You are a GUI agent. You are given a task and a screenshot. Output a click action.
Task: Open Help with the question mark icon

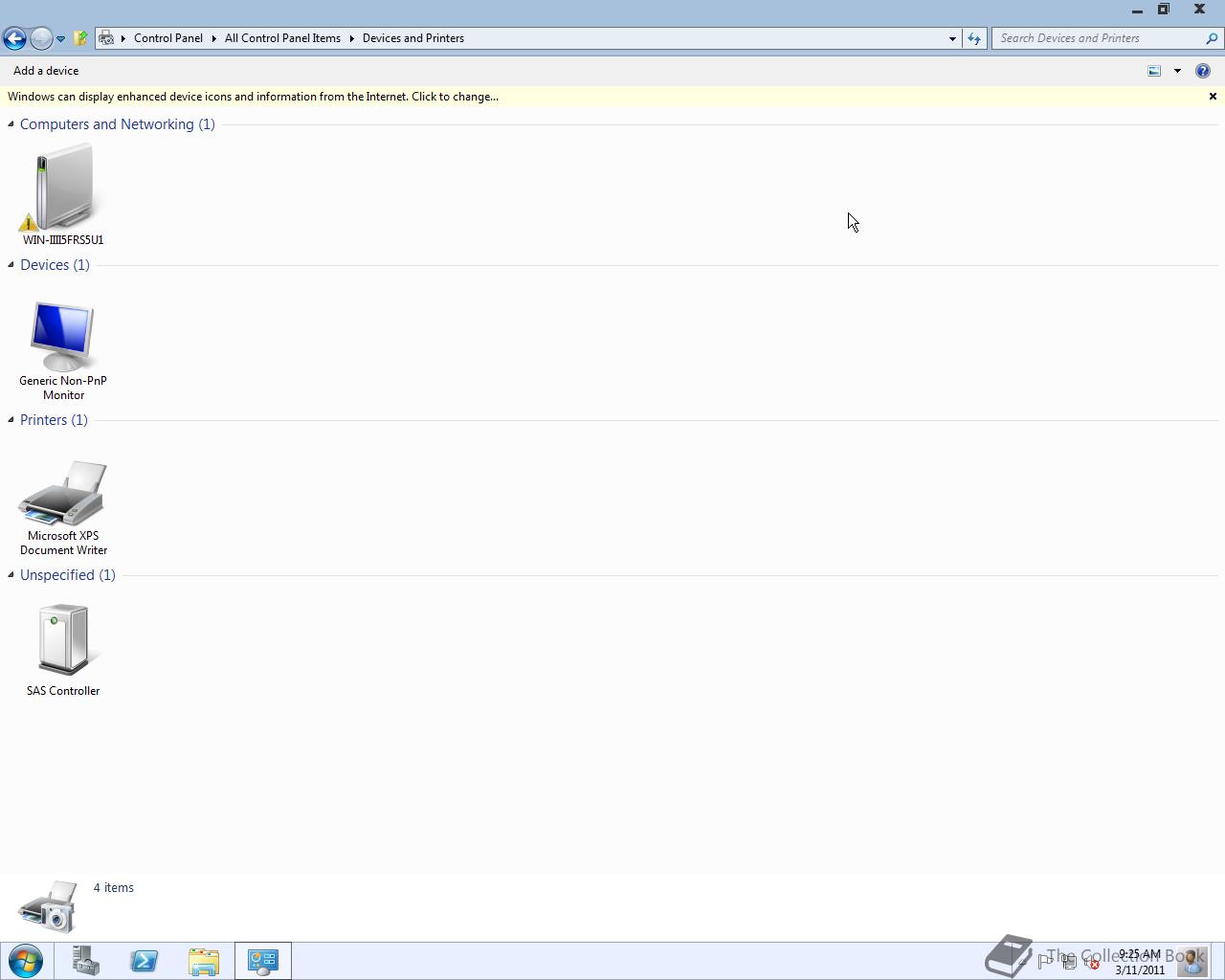(x=1203, y=71)
